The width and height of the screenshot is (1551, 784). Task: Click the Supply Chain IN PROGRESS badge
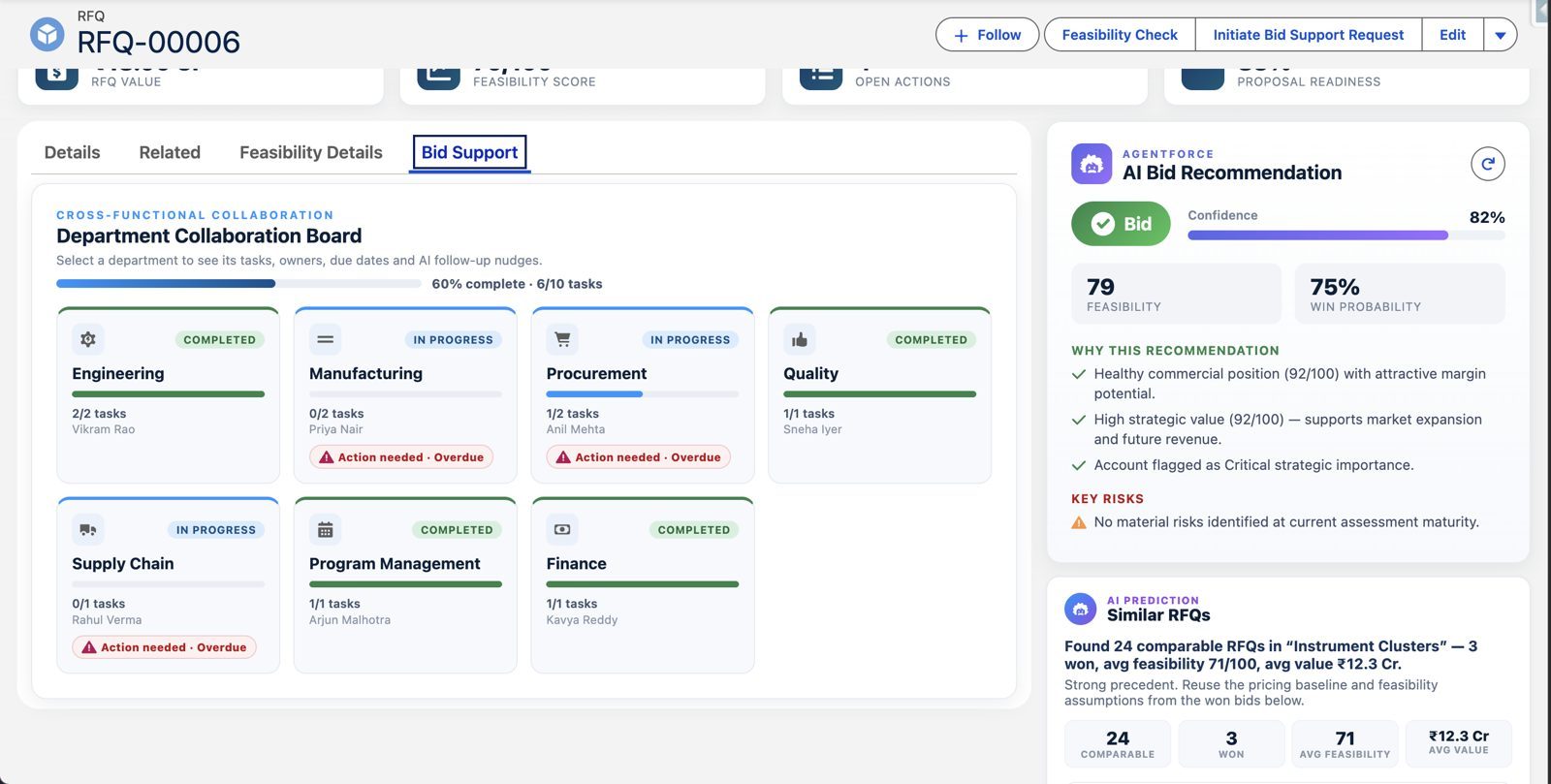[216, 530]
